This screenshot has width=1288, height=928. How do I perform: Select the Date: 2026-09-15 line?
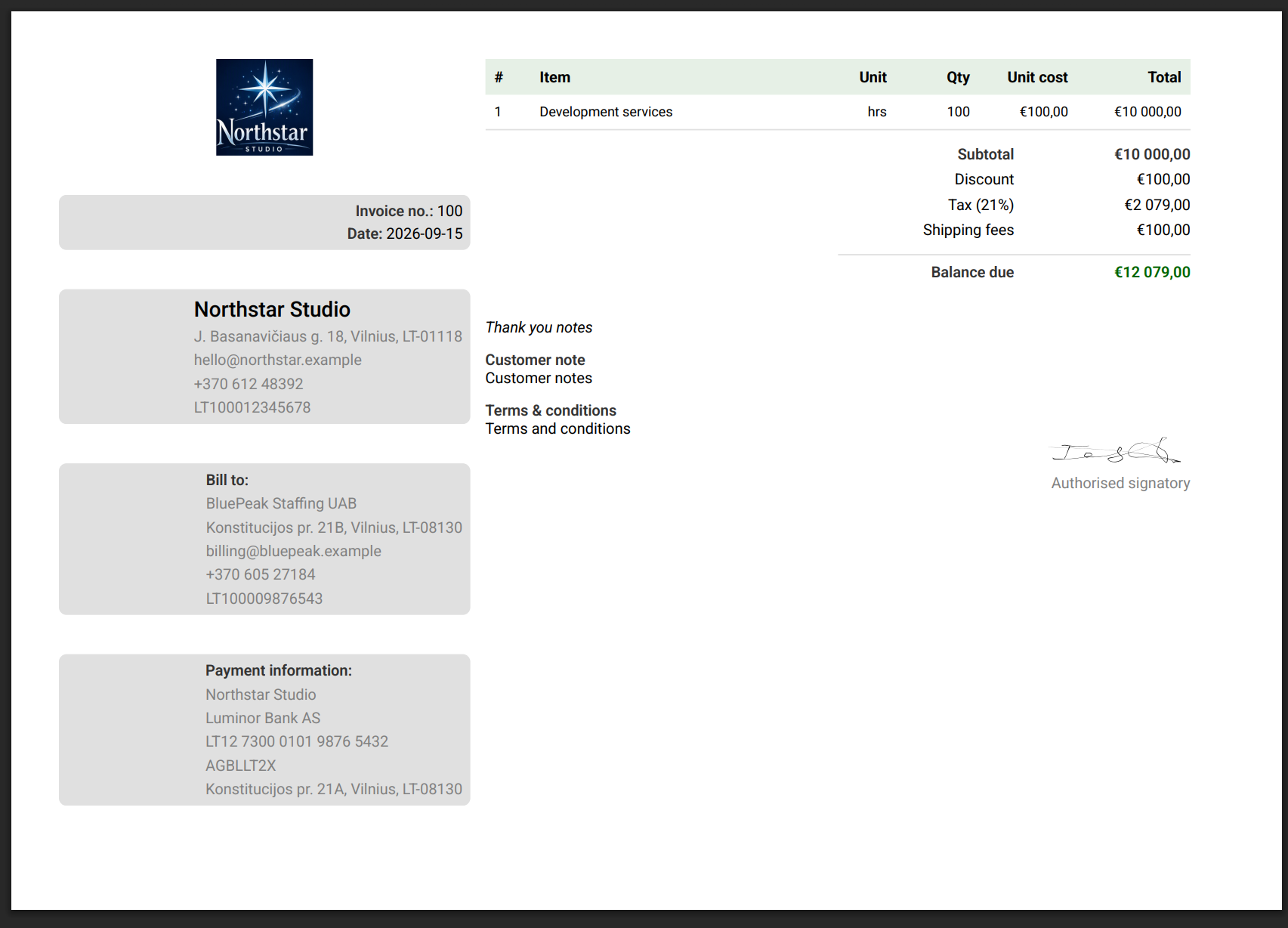(405, 234)
